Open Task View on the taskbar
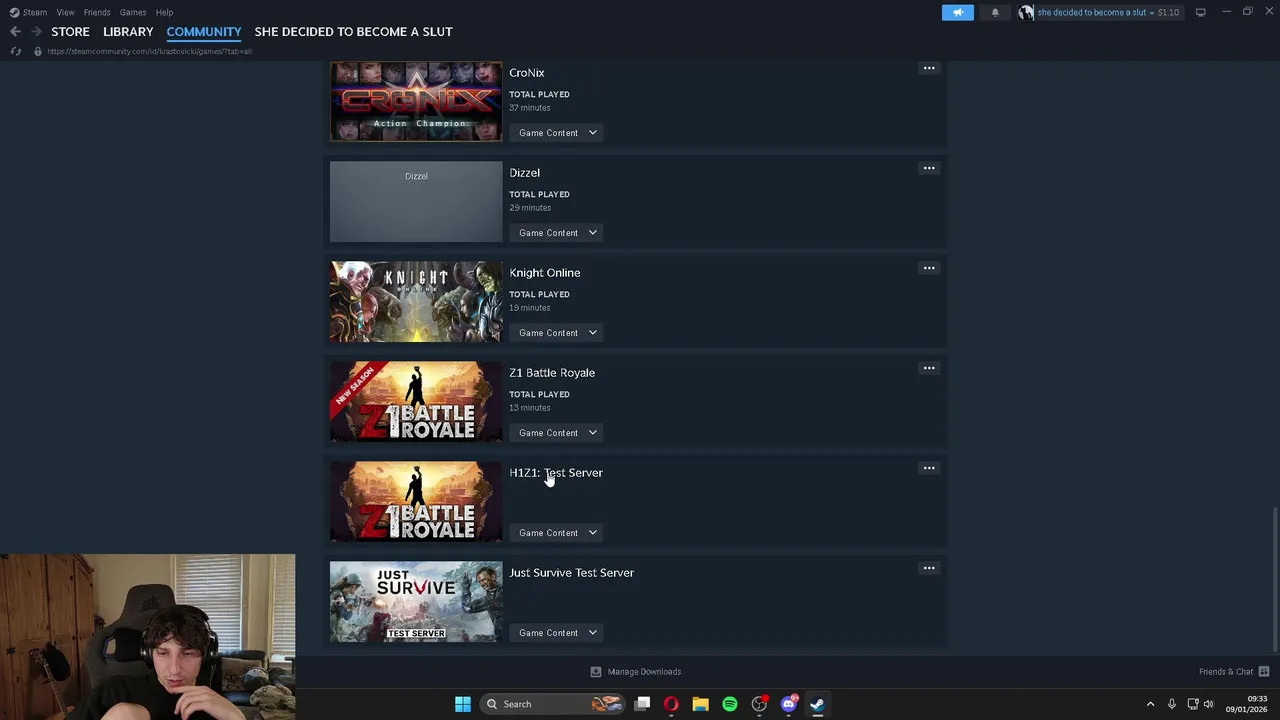Screen dimensions: 1280x720 [x=642, y=704]
